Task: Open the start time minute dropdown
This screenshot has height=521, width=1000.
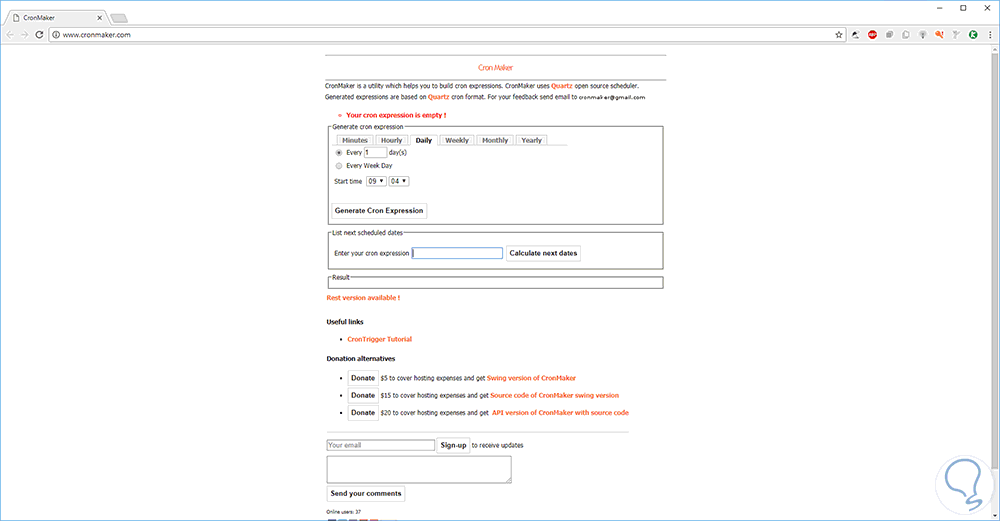Action: click(x=399, y=182)
